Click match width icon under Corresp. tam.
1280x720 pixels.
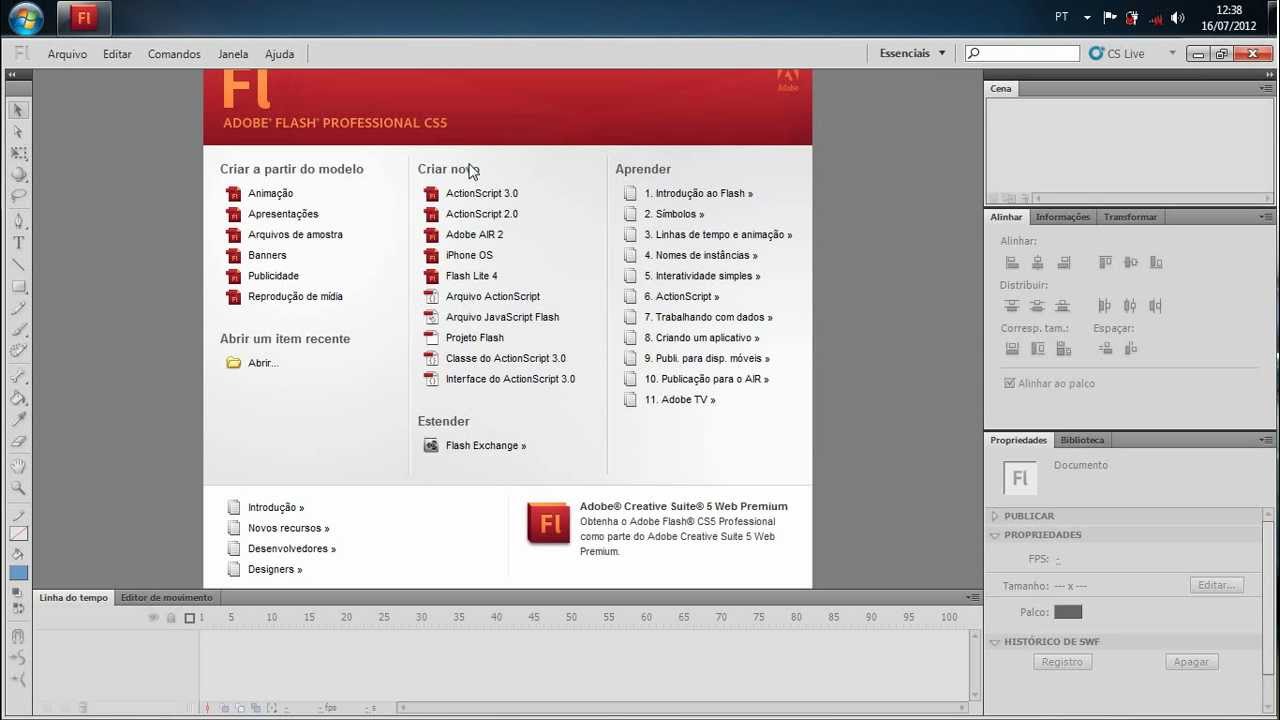click(1012, 349)
